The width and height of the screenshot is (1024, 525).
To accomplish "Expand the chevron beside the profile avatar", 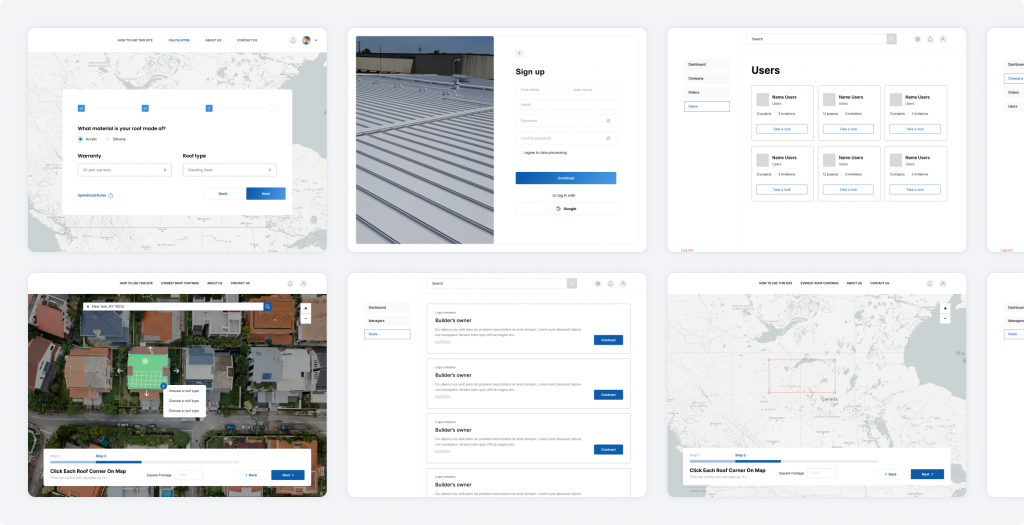I will (316, 40).
